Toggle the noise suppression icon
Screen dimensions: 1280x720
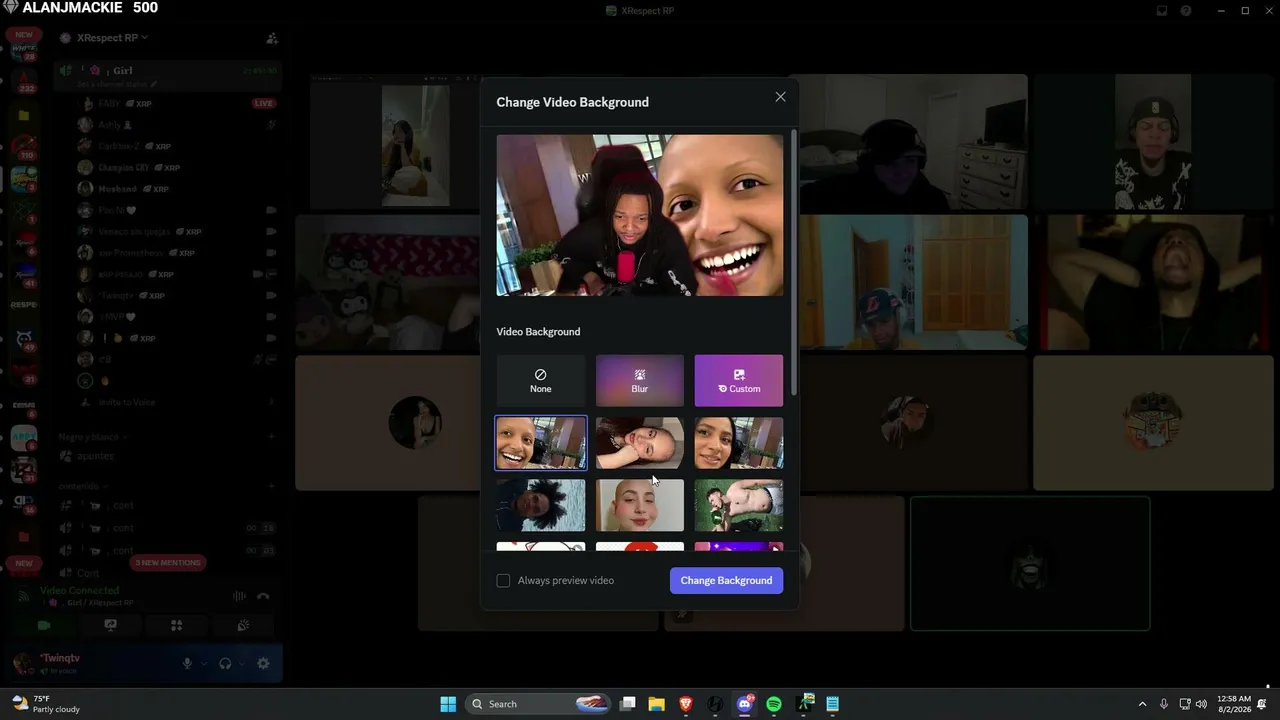point(239,597)
